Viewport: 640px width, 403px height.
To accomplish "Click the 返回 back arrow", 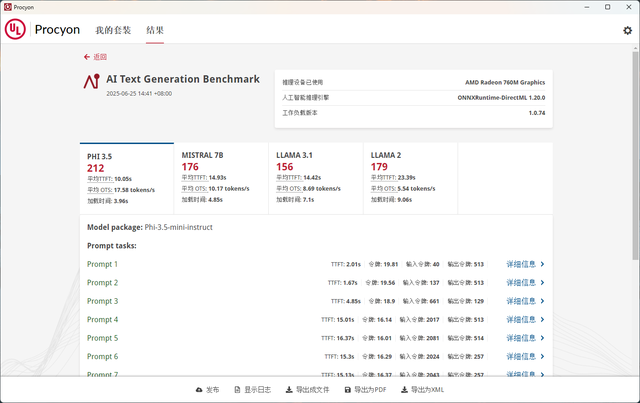I will click(87, 57).
